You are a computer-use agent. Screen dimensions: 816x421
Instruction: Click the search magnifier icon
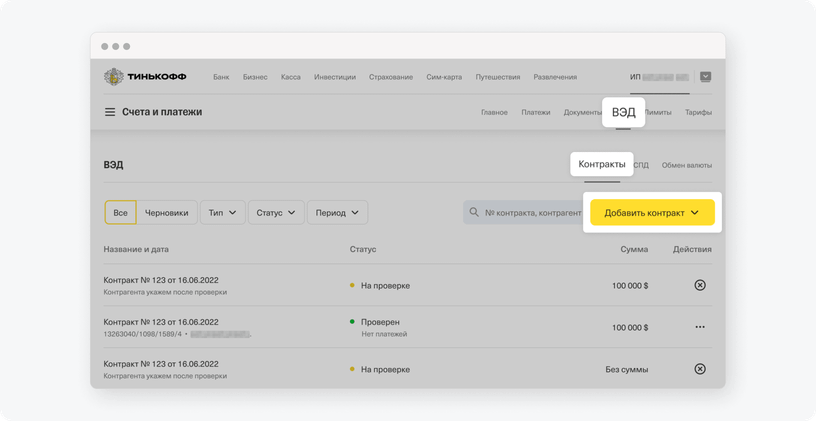(x=475, y=213)
